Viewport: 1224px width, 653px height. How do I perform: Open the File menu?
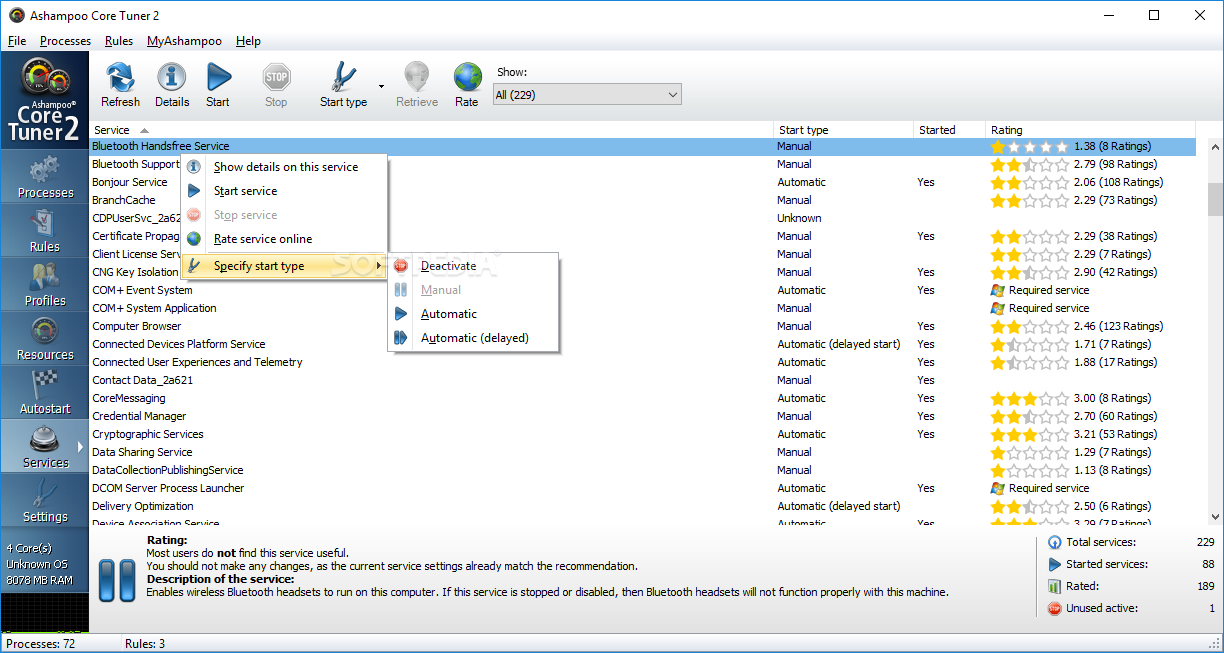coord(17,41)
